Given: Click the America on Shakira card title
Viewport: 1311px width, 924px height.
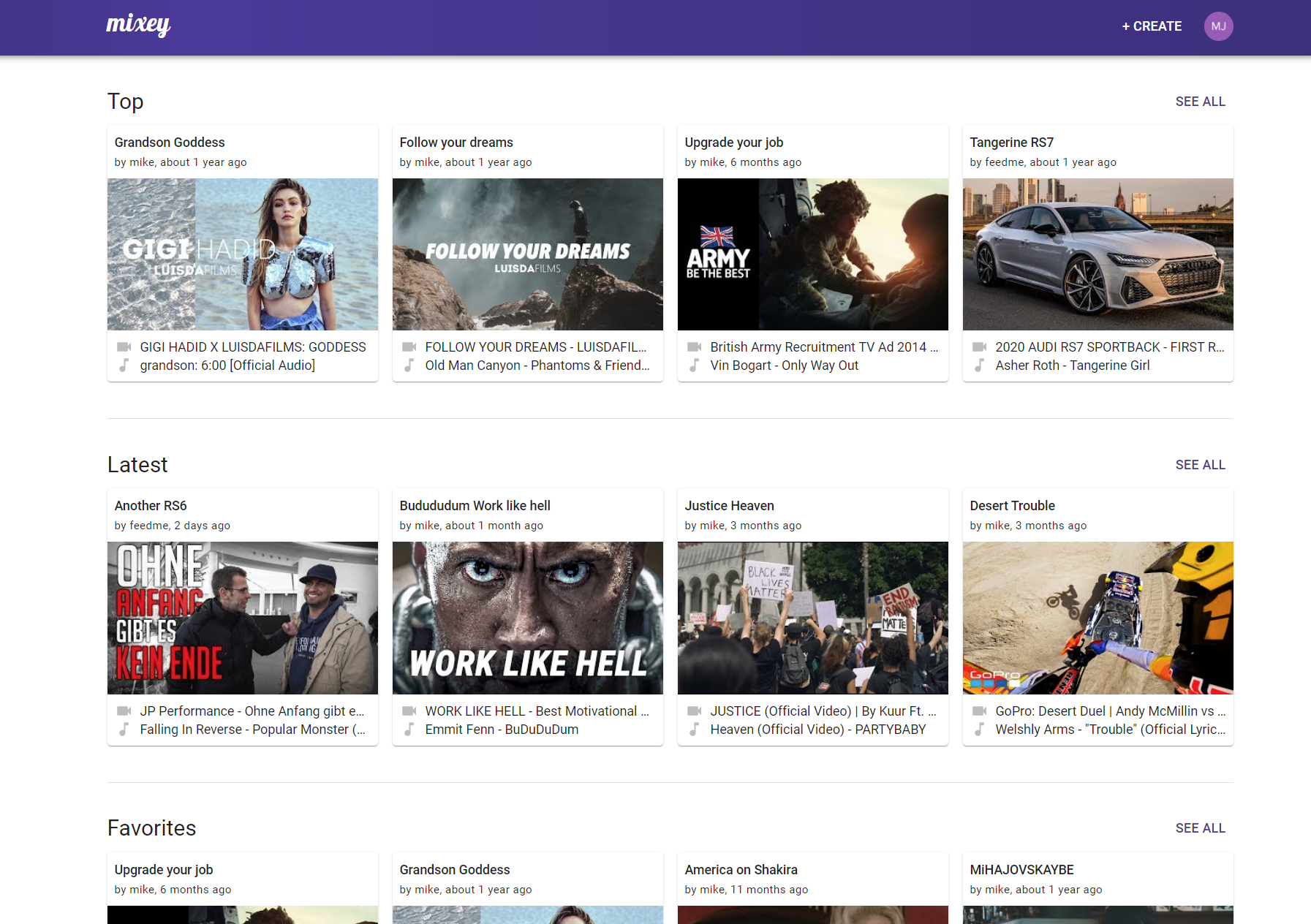Looking at the screenshot, I should click(x=741, y=870).
